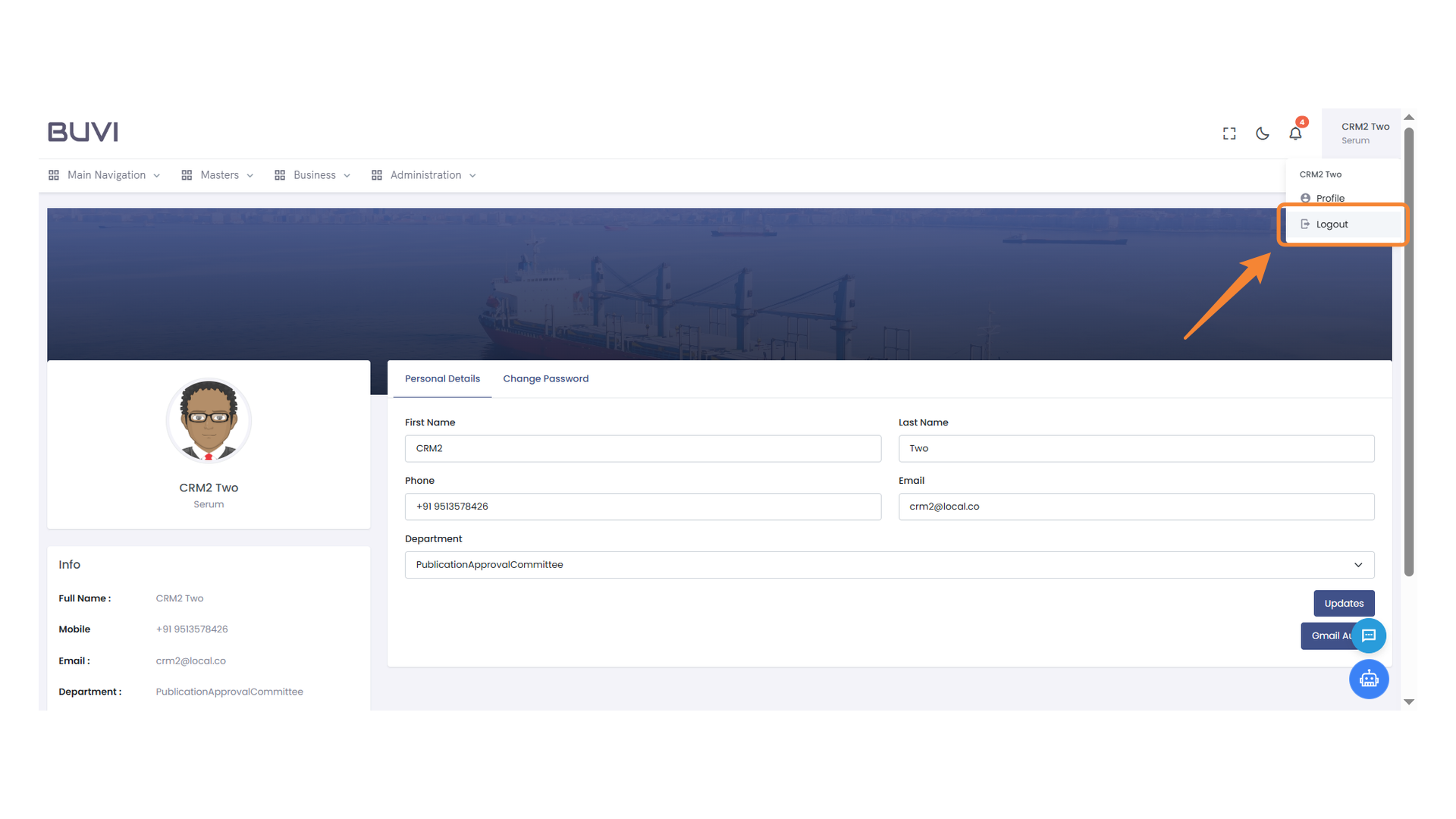Switch to the Change Password tab
This screenshot has width=1456, height=819.
(545, 378)
